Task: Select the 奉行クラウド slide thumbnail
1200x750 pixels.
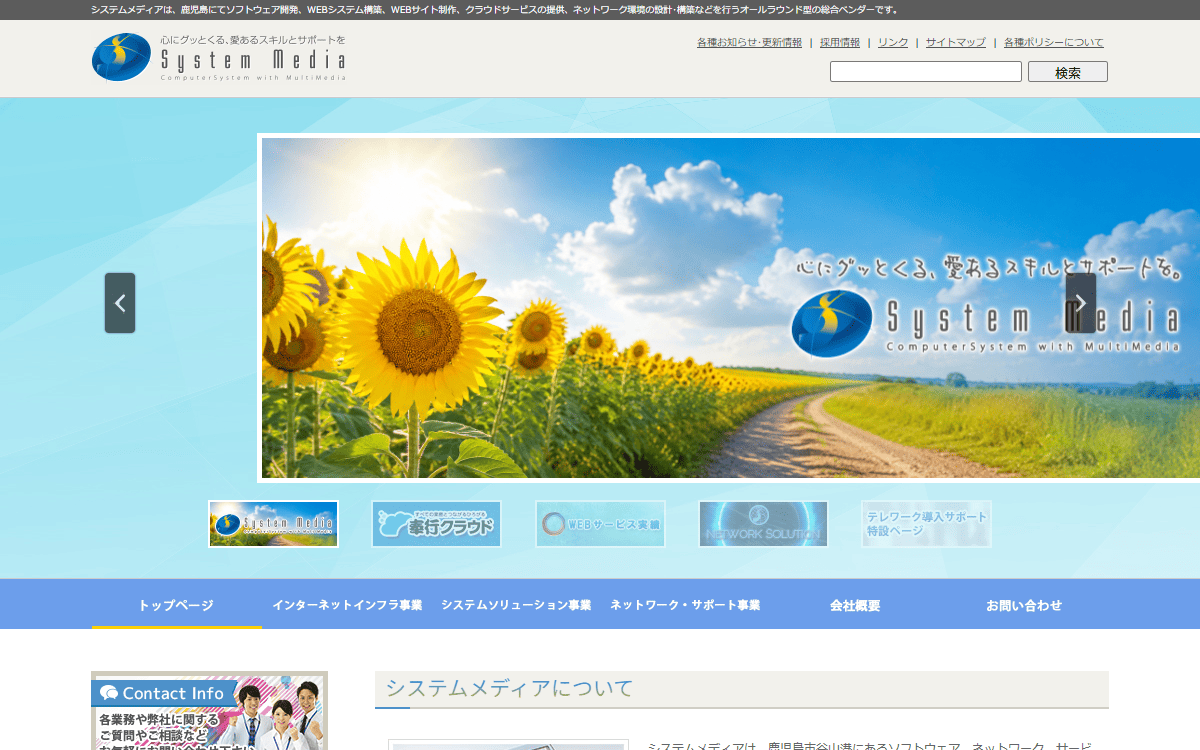Action: [436, 524]
